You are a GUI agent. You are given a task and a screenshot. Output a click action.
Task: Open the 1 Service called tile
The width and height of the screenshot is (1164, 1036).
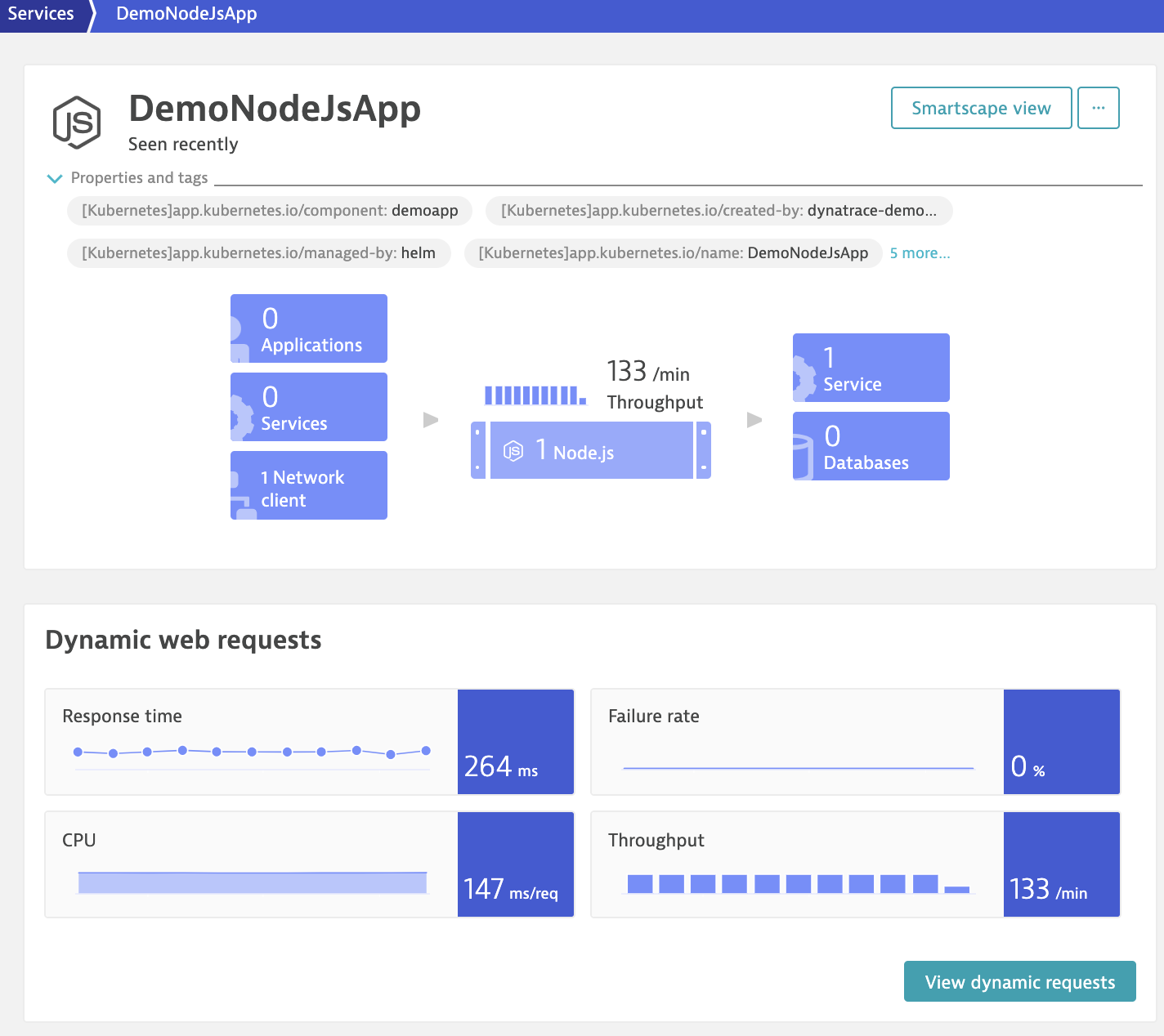point(871,368)
